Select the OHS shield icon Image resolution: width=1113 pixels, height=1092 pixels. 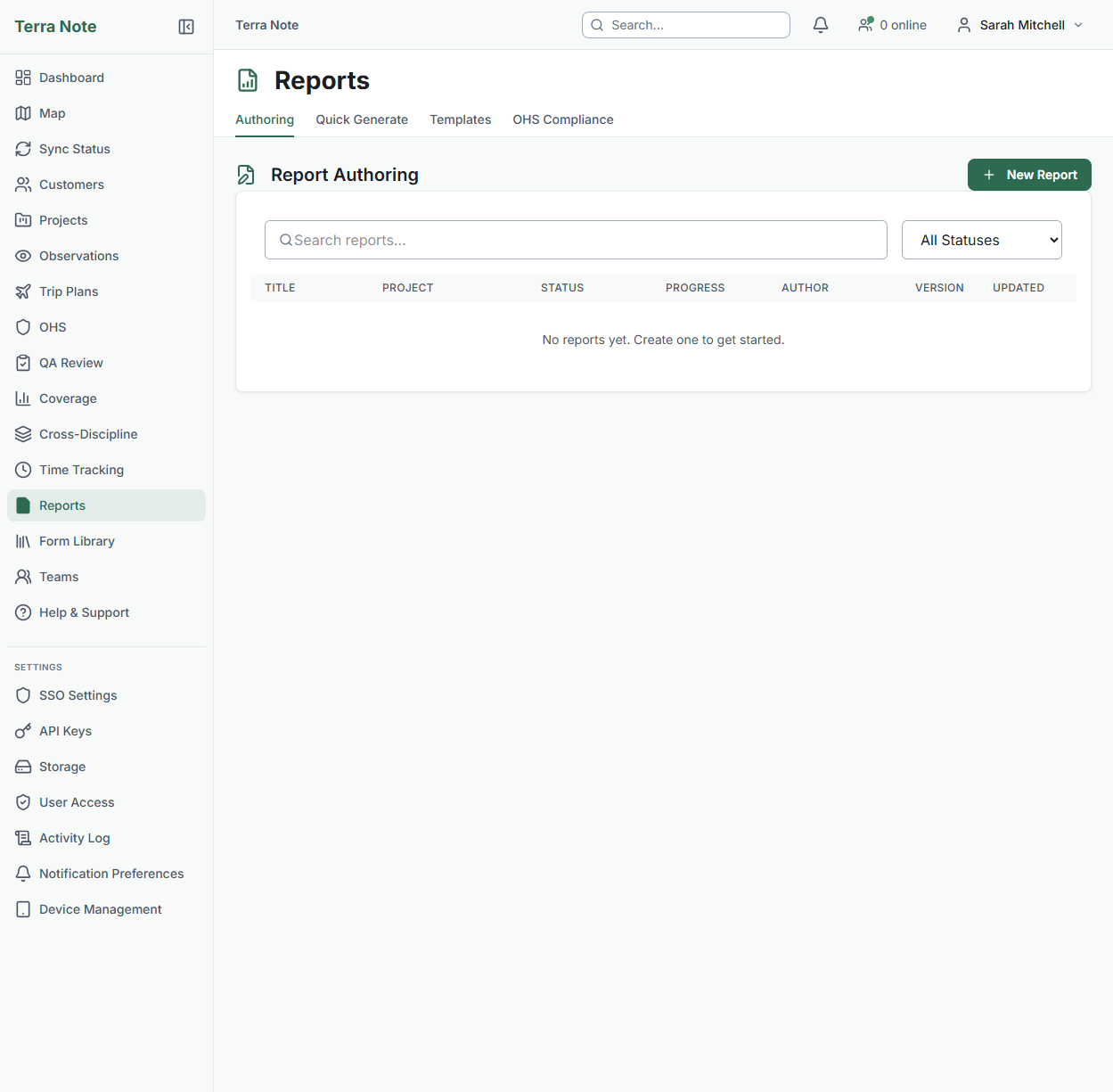pos(23,327)
